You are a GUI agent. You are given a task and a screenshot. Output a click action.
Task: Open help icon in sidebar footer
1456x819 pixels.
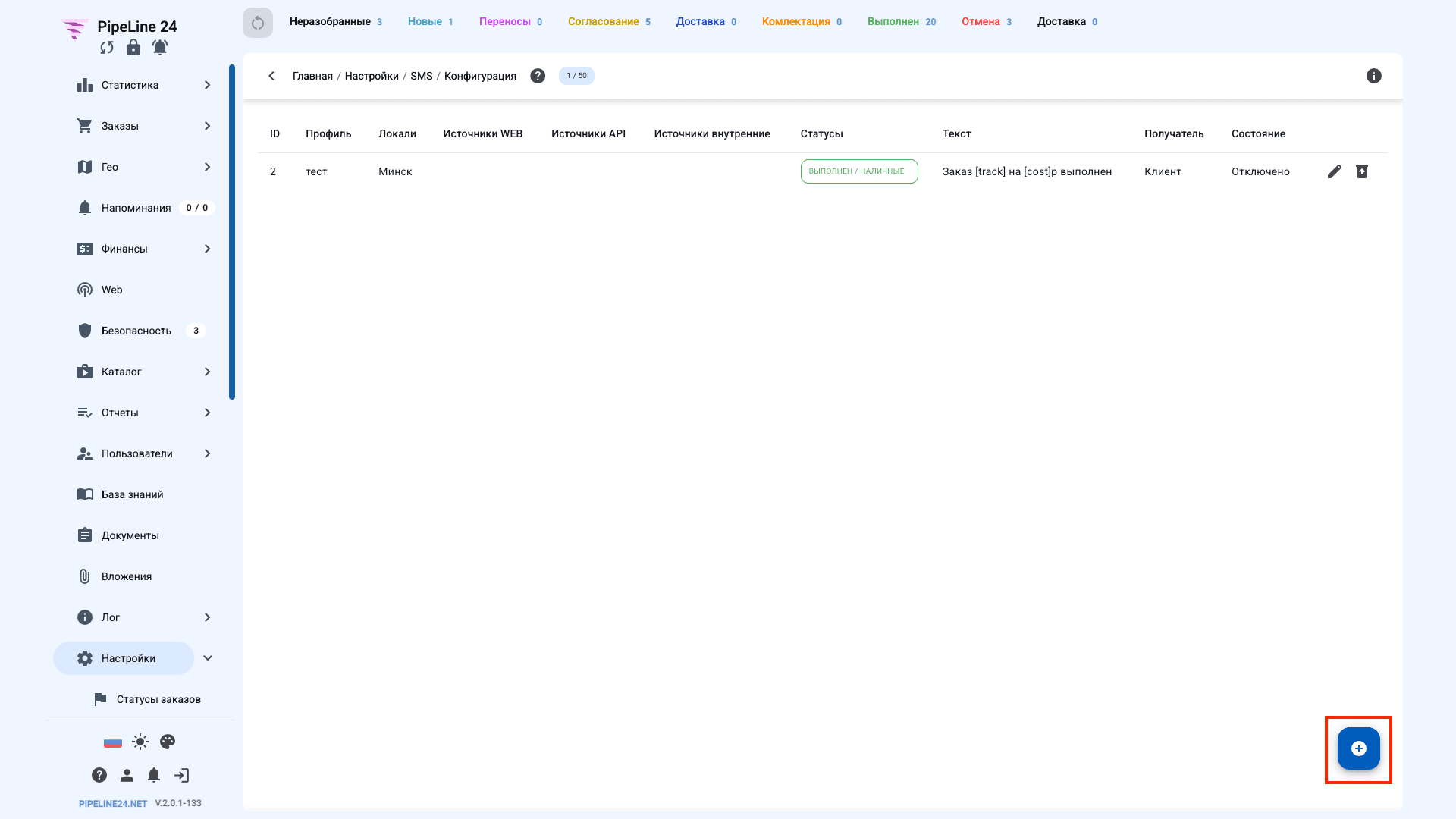99,775
